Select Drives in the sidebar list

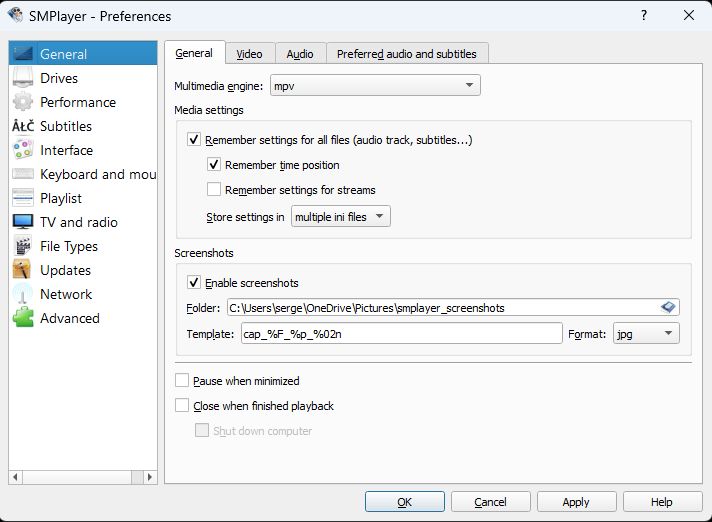[x=83, y=78]
